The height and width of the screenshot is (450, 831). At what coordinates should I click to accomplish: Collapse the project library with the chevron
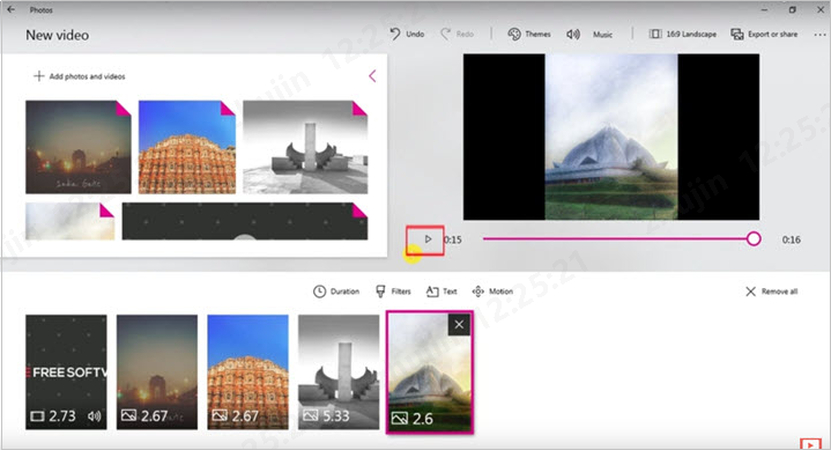click(373, 76)
